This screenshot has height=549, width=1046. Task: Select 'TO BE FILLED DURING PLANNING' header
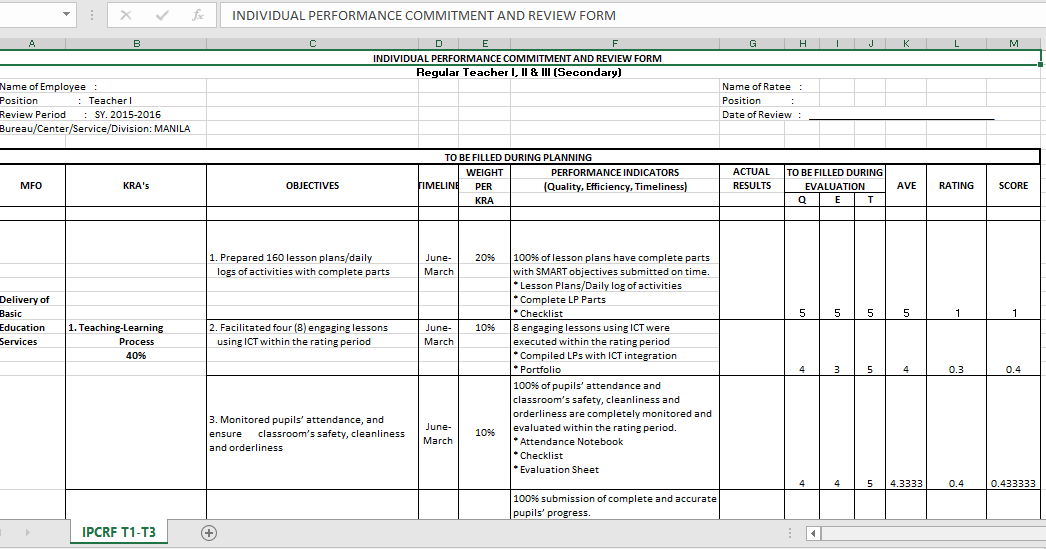[x=518, y=157]
